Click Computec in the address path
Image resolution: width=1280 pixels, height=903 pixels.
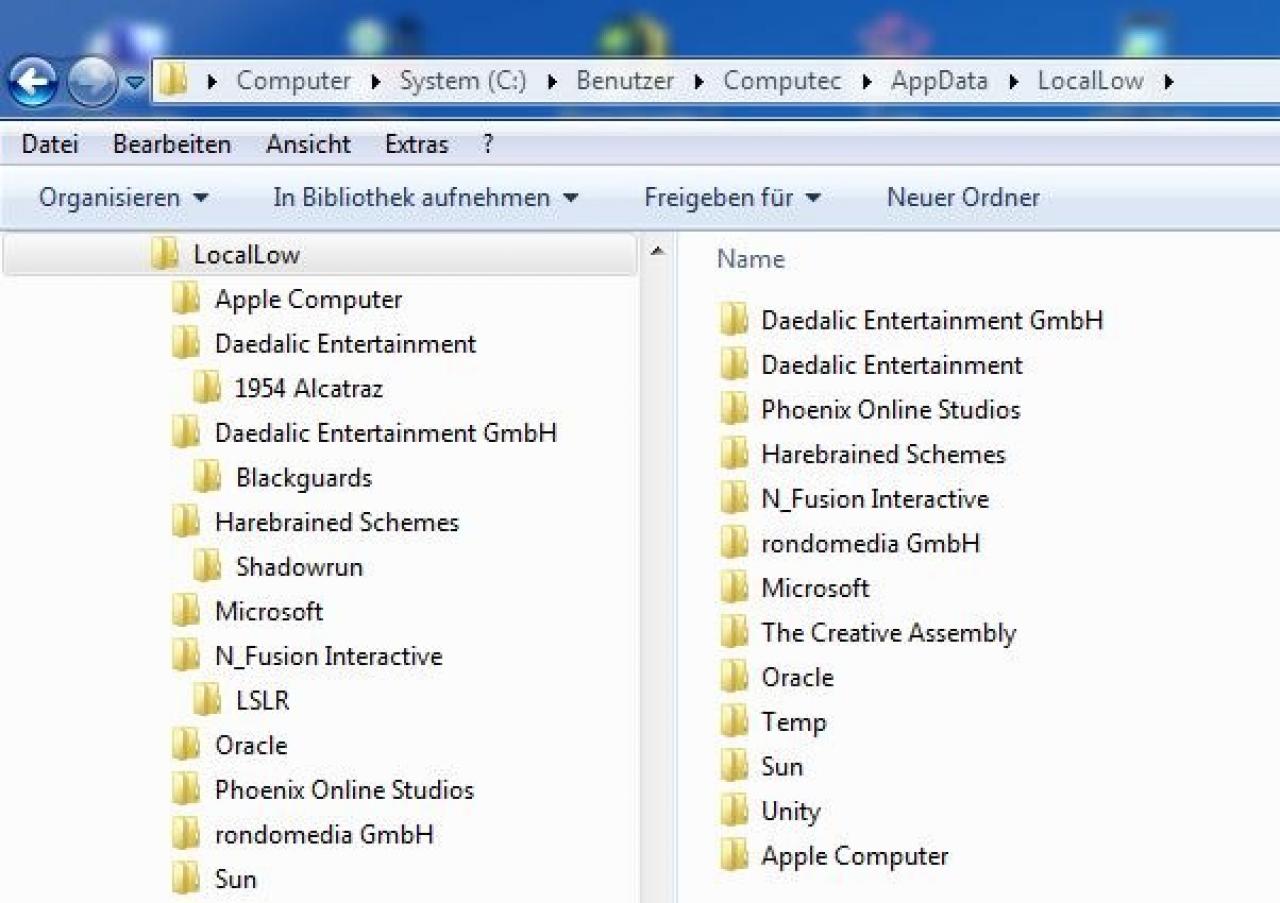click(782, 81)
